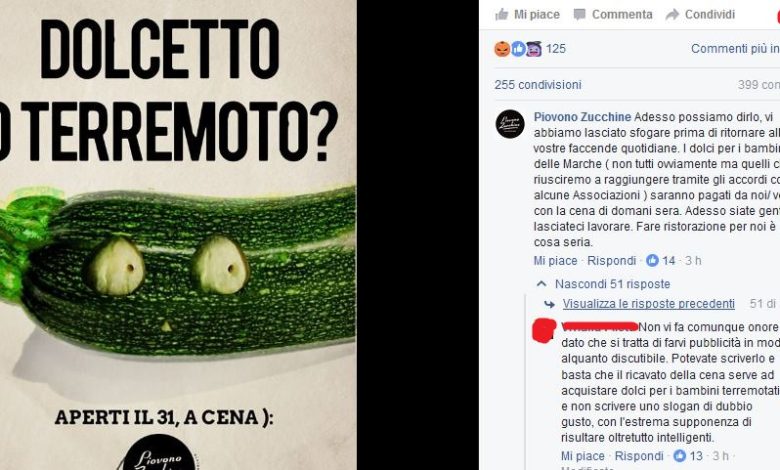
Task: Open the Piovono Zucchine page name link
Action: (582, 117)
